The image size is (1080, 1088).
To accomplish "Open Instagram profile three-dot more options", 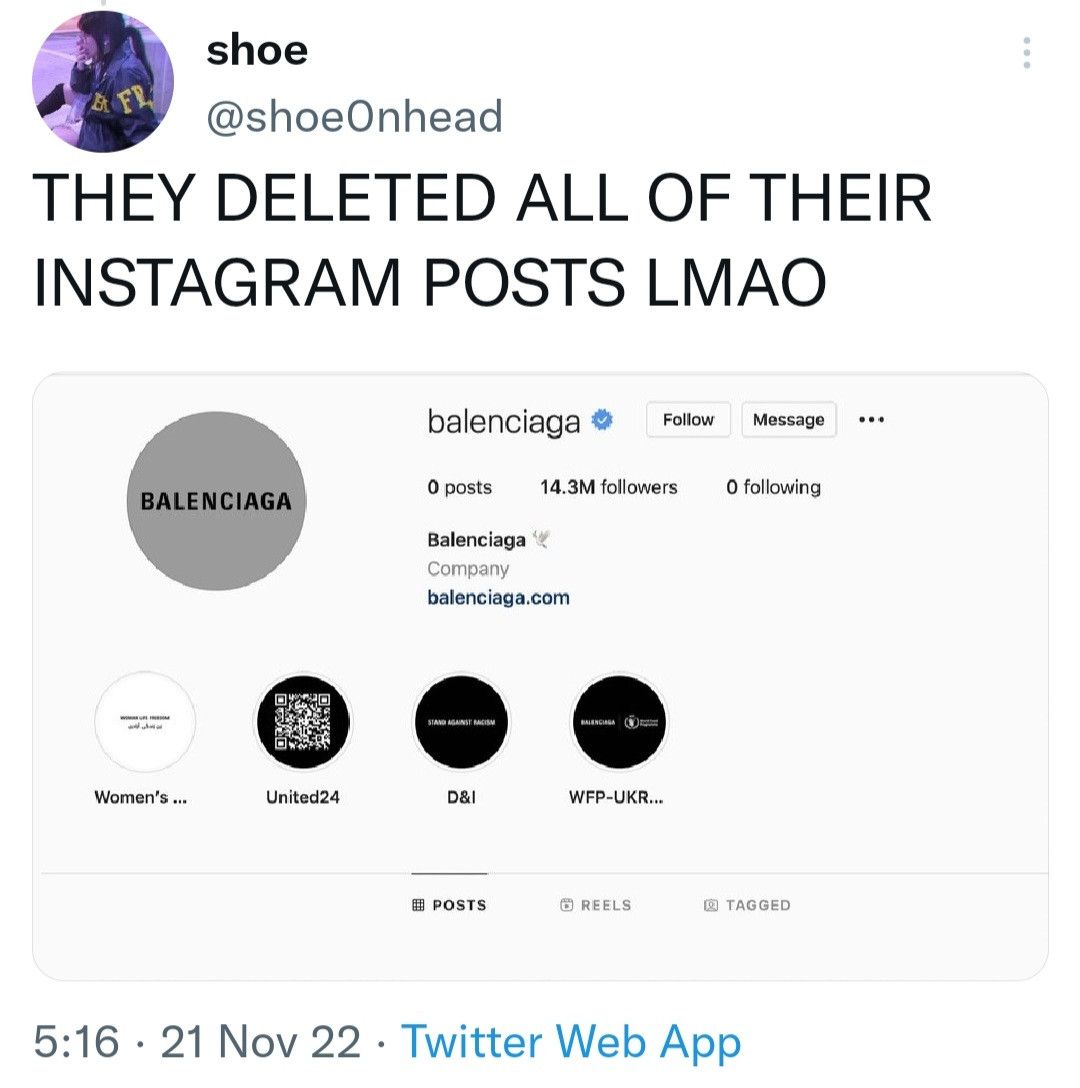I will (872, 420).
